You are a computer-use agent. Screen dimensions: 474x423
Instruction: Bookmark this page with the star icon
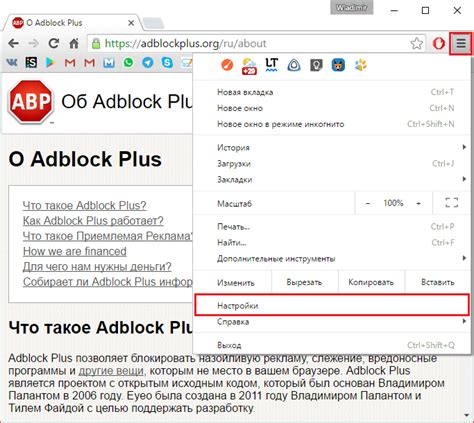pyautogui.click(x=417, y=43)
